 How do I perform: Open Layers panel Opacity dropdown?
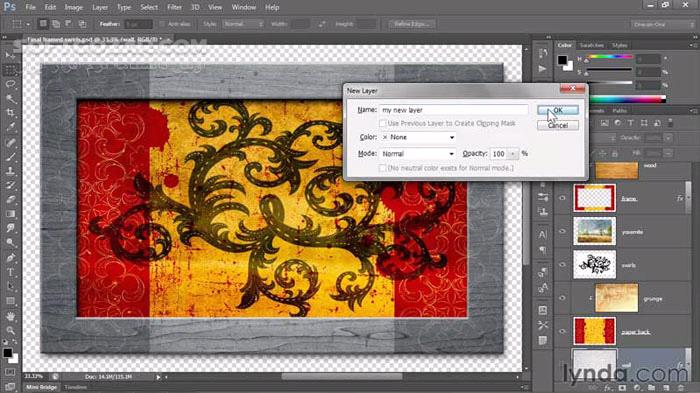pos(668,138)
